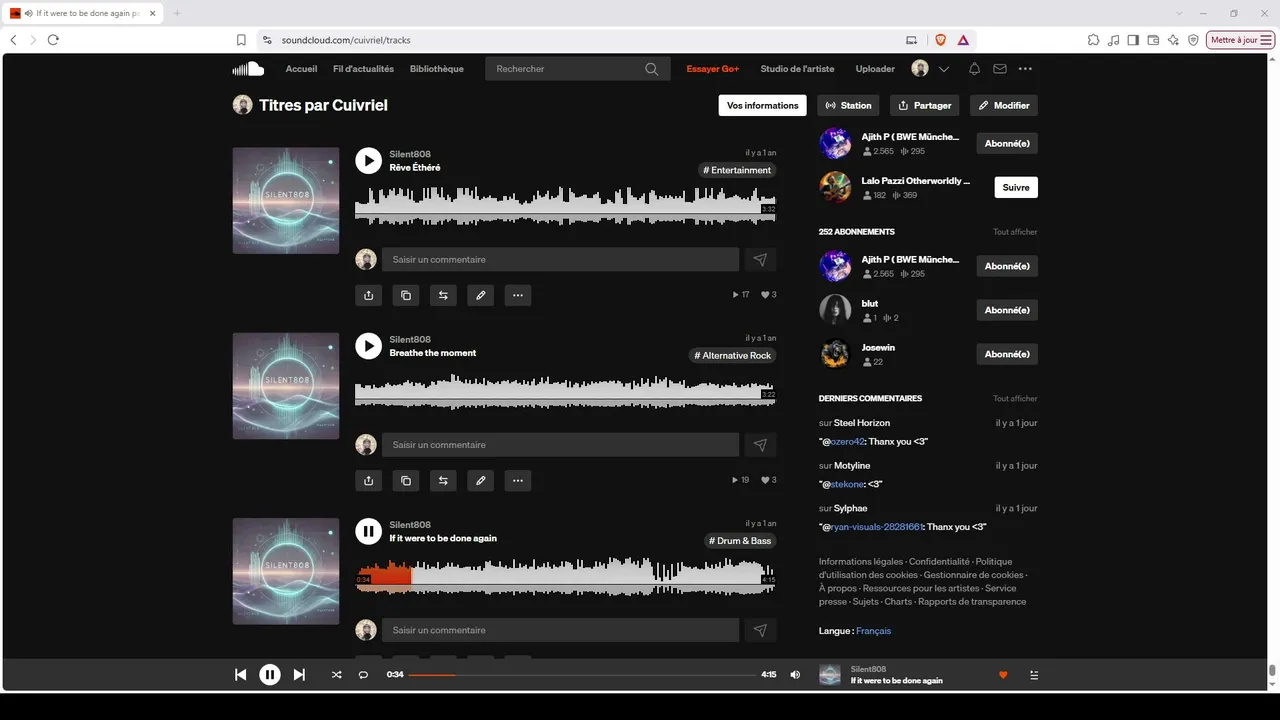
Task: Play the track Rêve Éthéré
Action: (x=369, y=160)
